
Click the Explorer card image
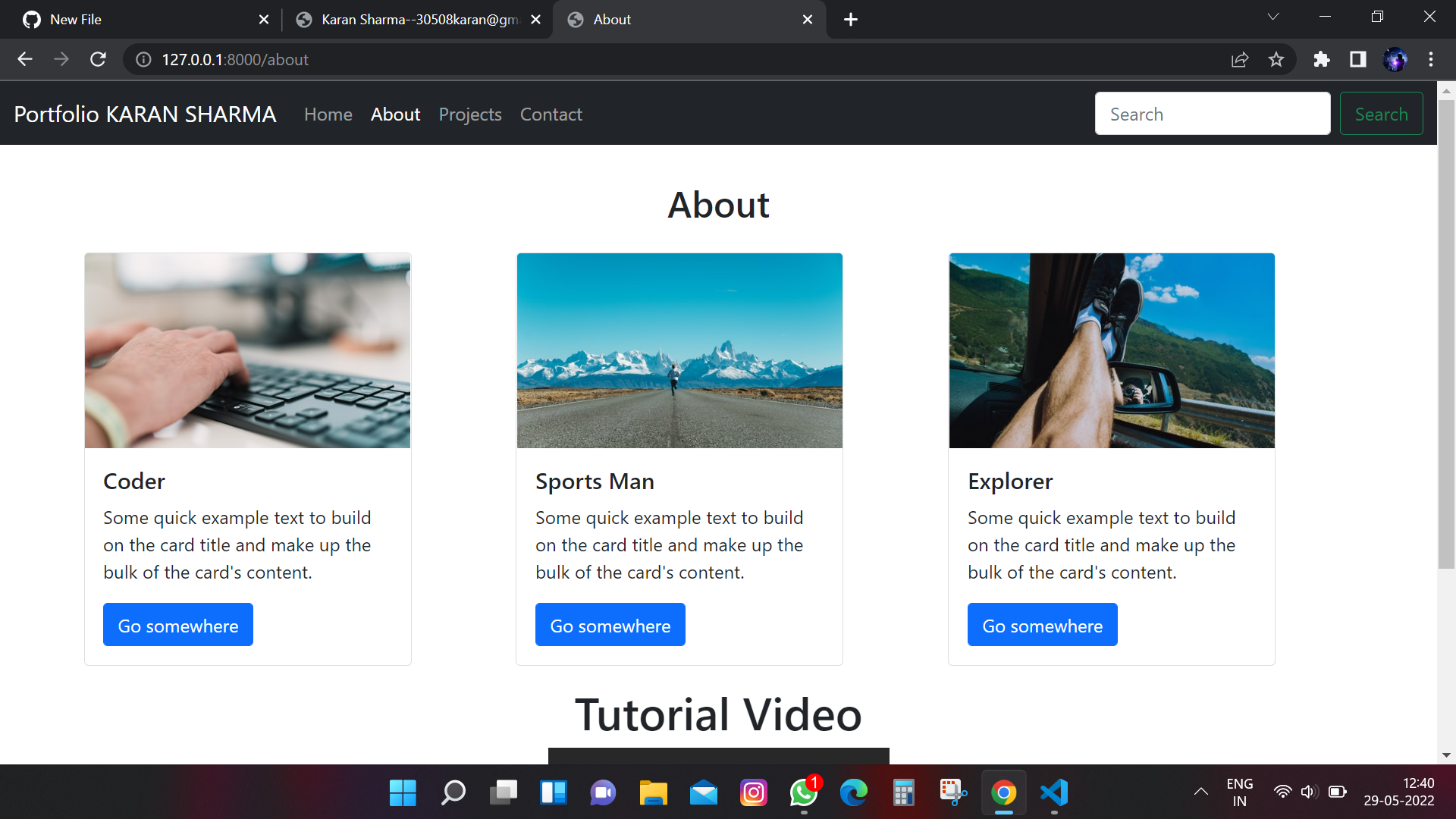tap(1112, 350)
